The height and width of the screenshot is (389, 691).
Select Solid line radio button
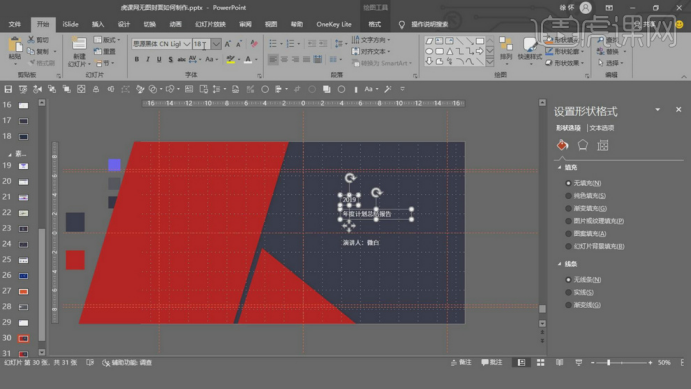click(x=568, y=292)
